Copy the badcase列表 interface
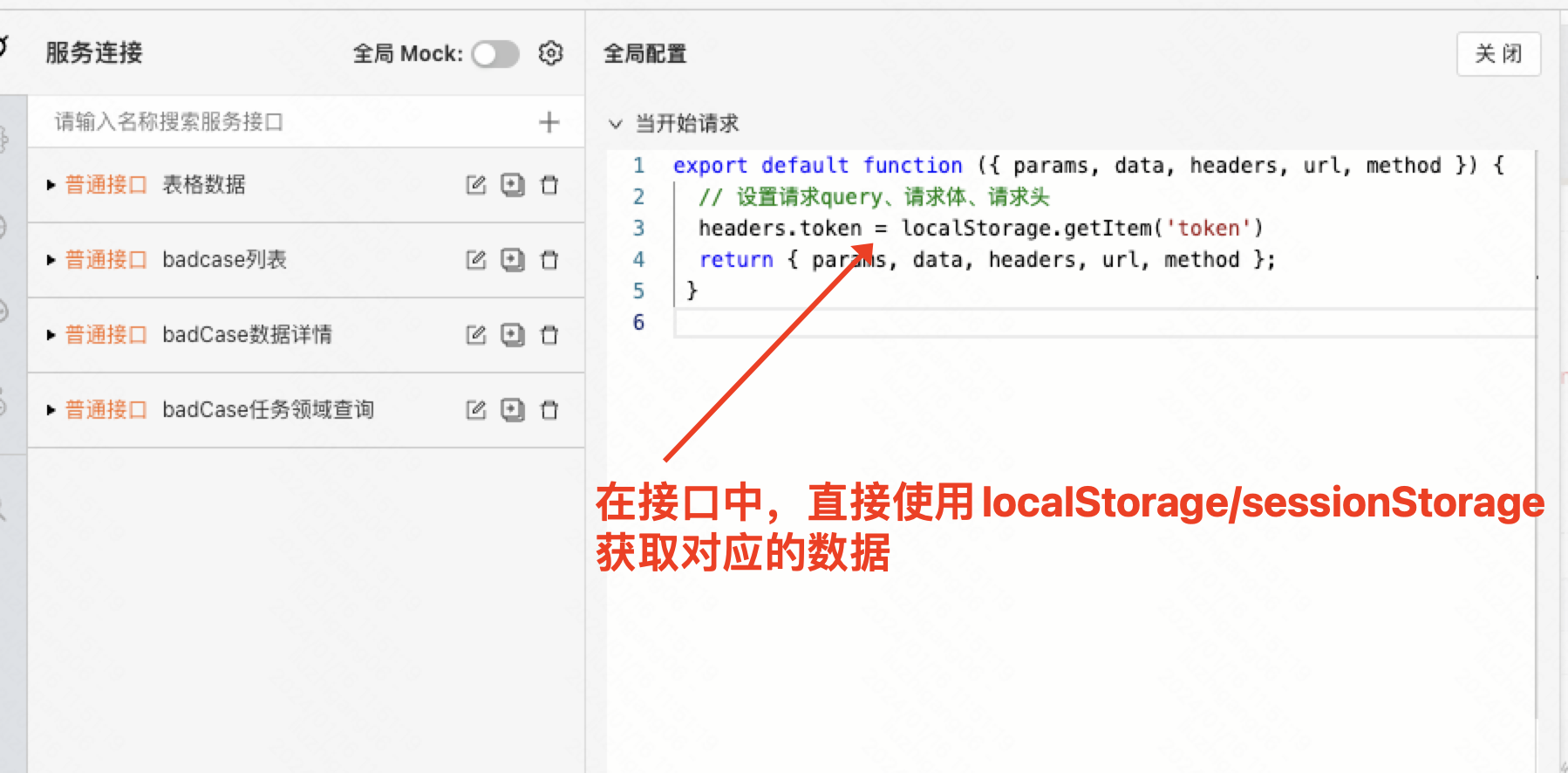1568x773 pixels. [x=512, y=260]
